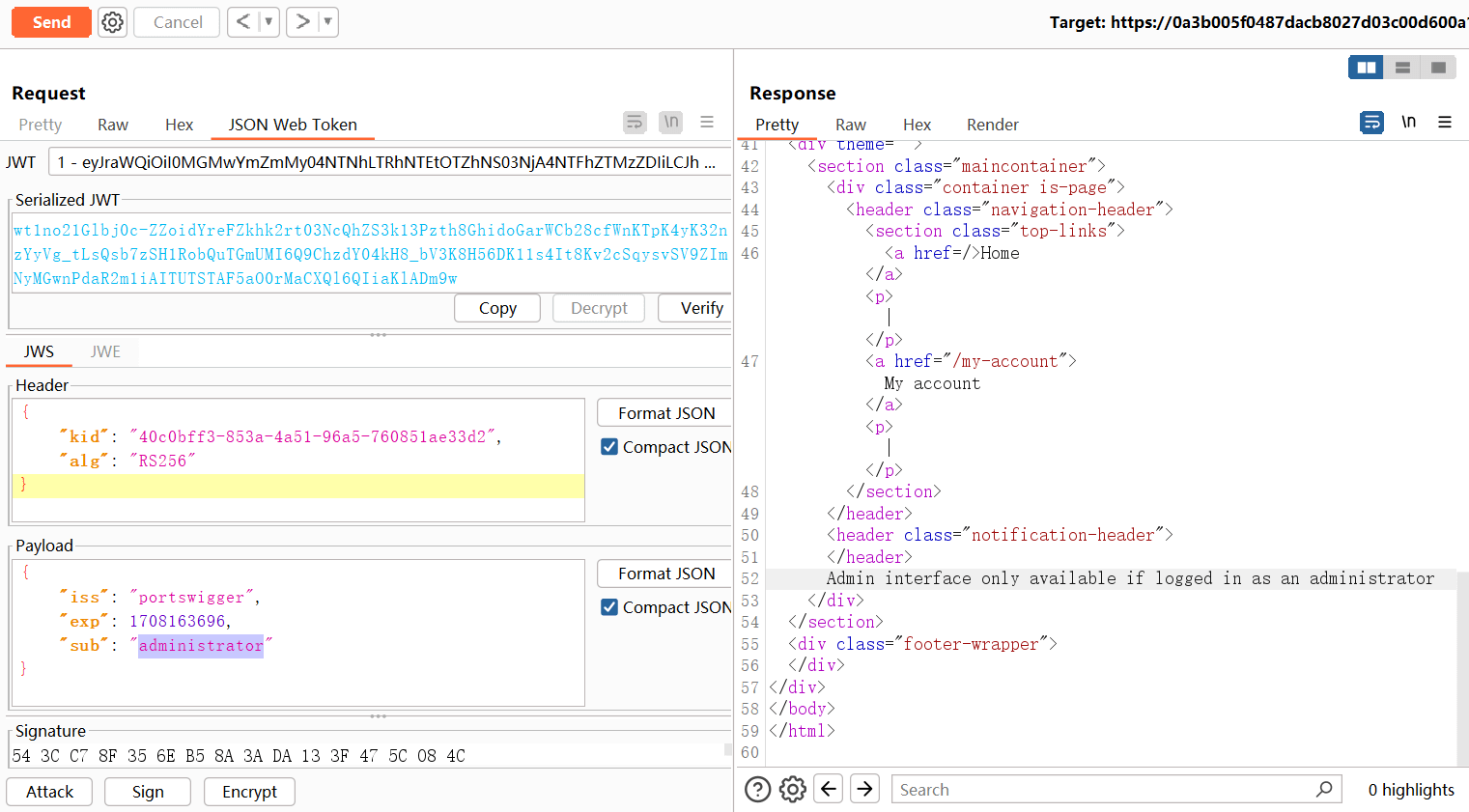
Task: Open the JWT selection combo box
Action: click(x=386, y=162)
